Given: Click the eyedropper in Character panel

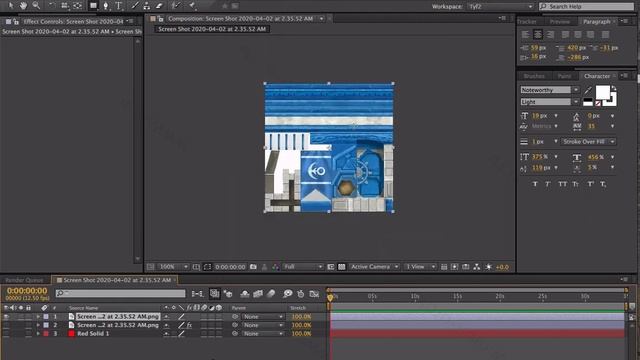Looking at the screenshot, I should click(588, 90).
